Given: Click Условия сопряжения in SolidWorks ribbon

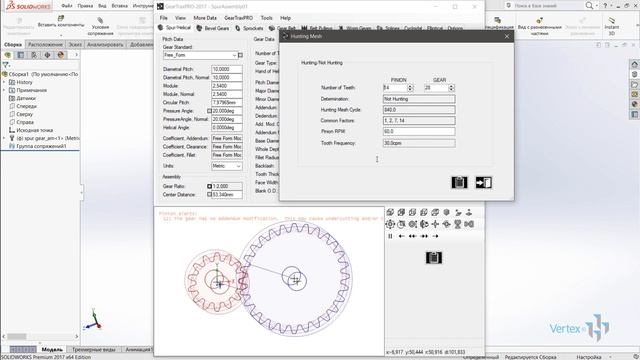Looking at the screenshot, I should pyautogui.click(x=100, y=27).
